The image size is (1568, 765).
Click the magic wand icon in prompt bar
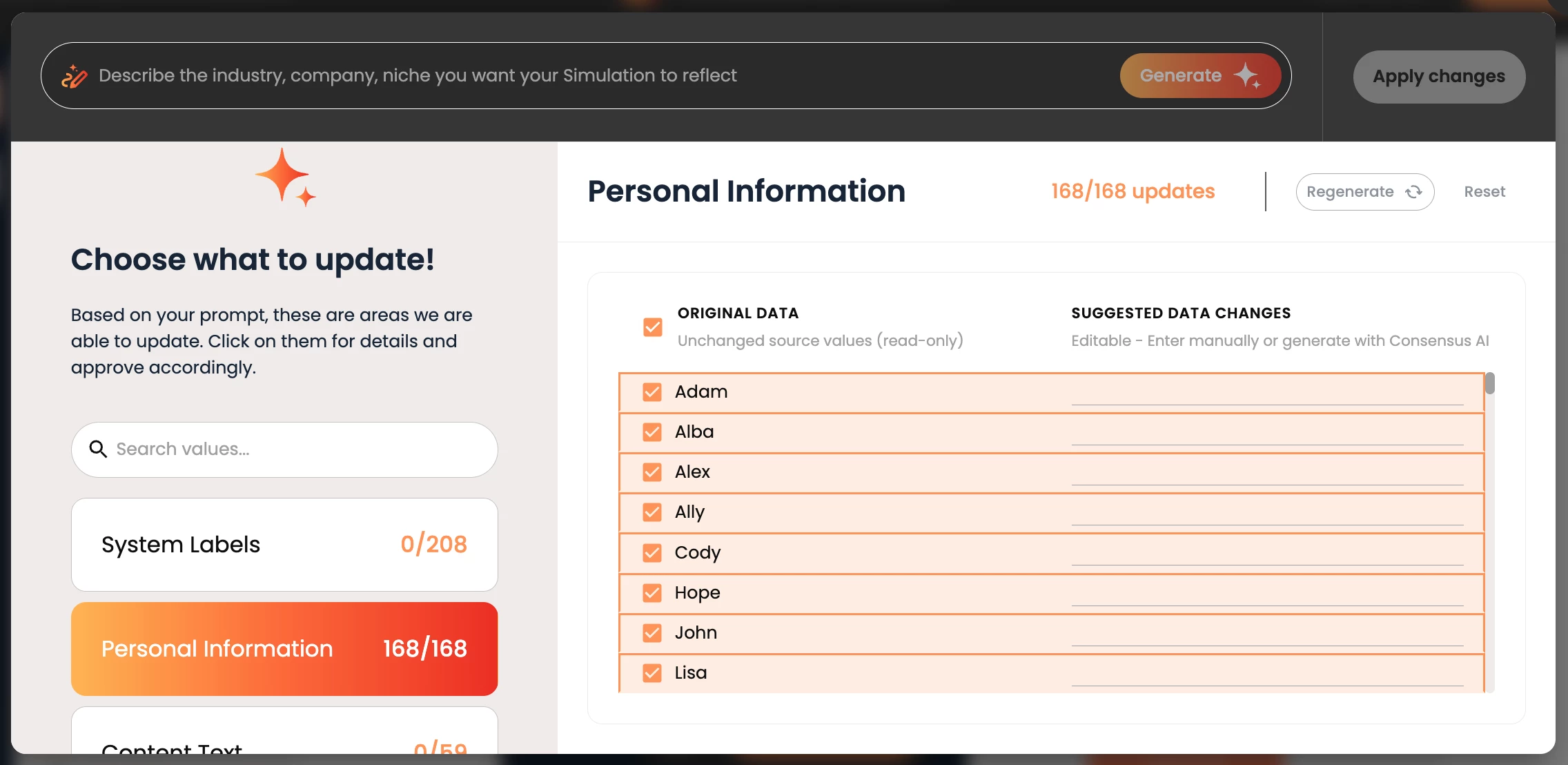75,76
